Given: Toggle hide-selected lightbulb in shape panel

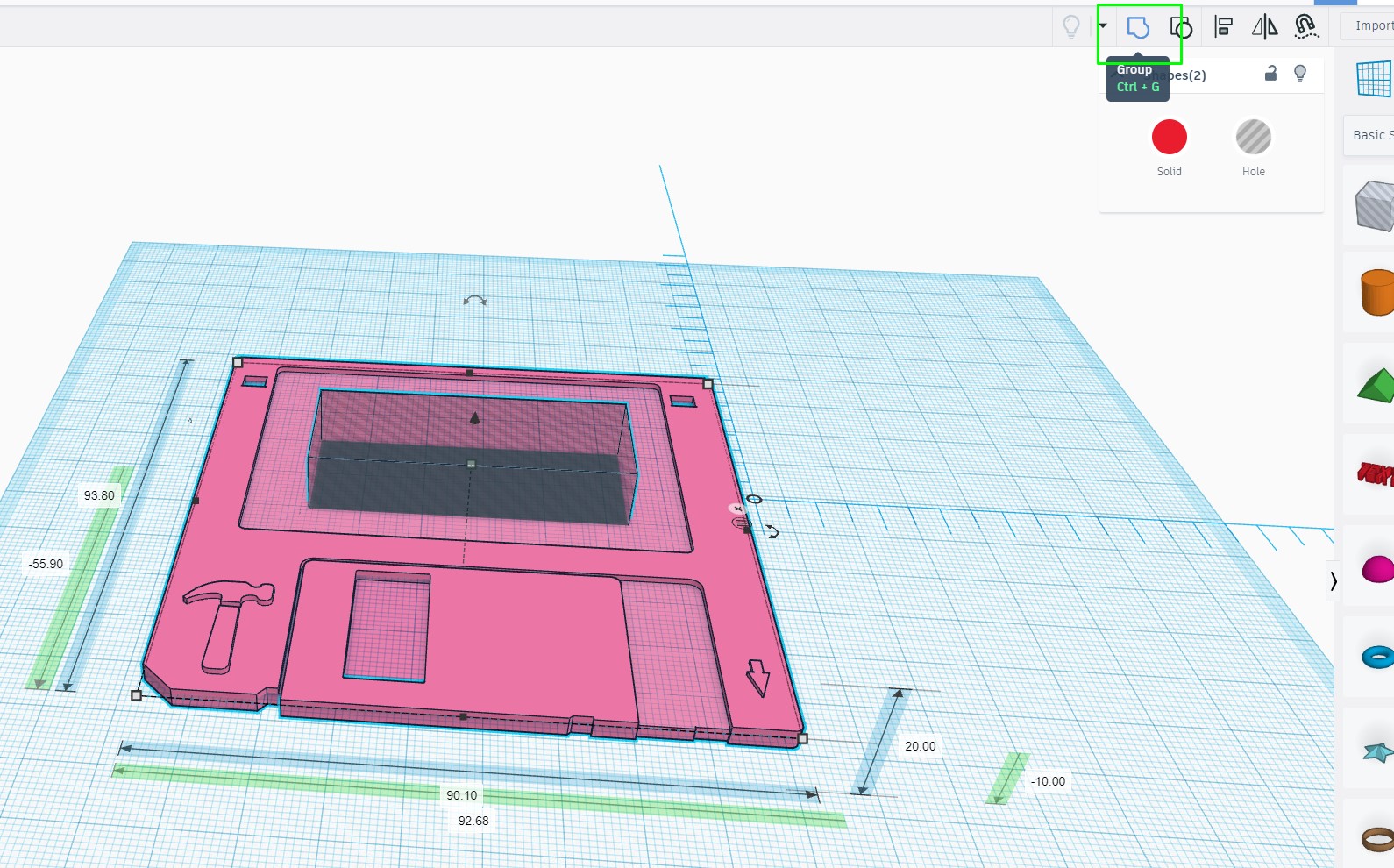Looking at the screenshot, I should click(x=1300, y=74).
